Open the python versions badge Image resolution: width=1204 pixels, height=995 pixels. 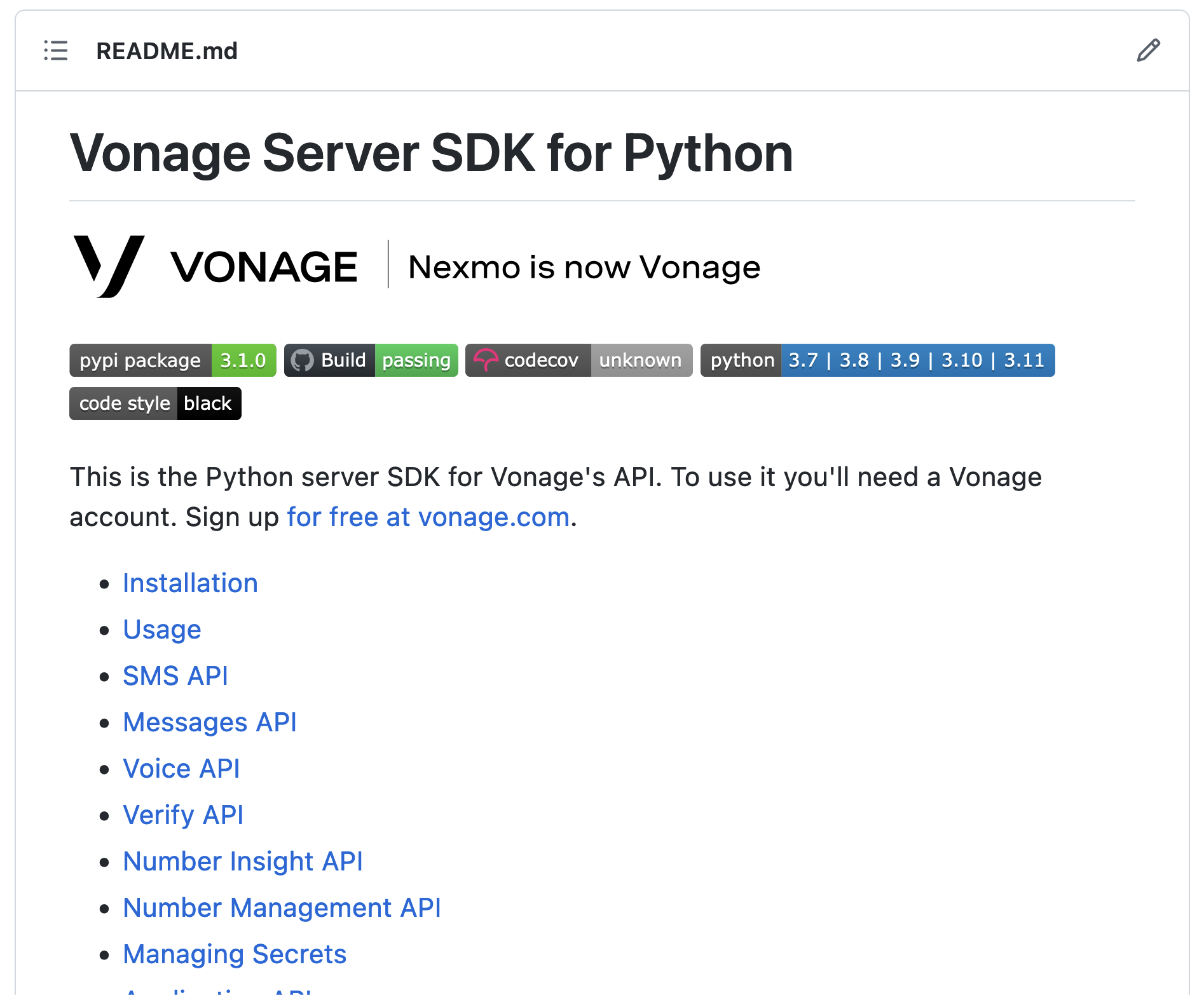coord(878,360)
